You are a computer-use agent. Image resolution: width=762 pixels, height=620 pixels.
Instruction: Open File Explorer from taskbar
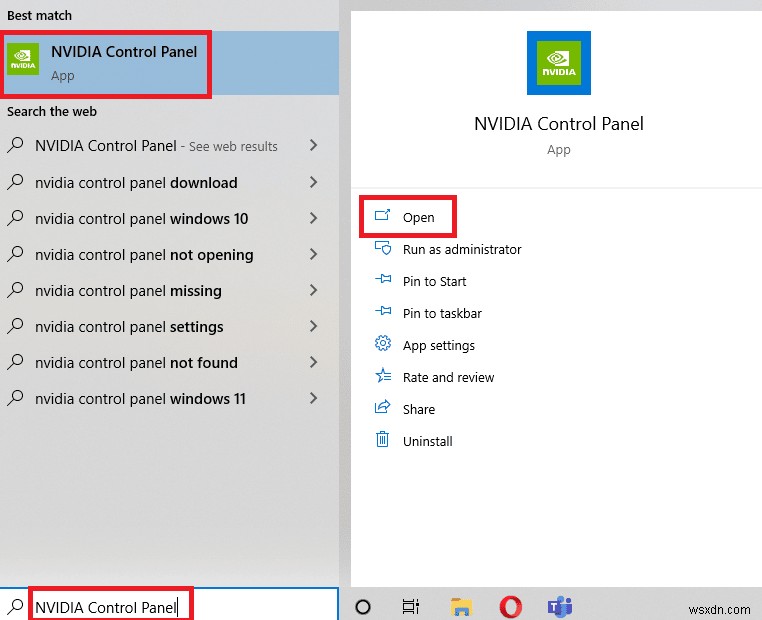point(461,607)
